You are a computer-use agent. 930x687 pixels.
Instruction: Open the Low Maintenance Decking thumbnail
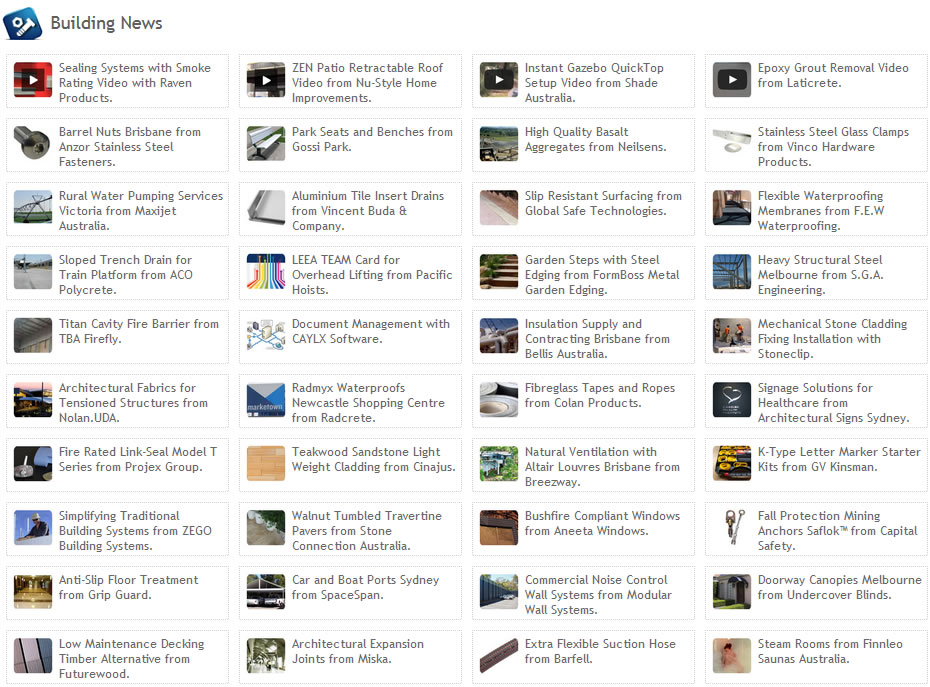click(33, 656)
